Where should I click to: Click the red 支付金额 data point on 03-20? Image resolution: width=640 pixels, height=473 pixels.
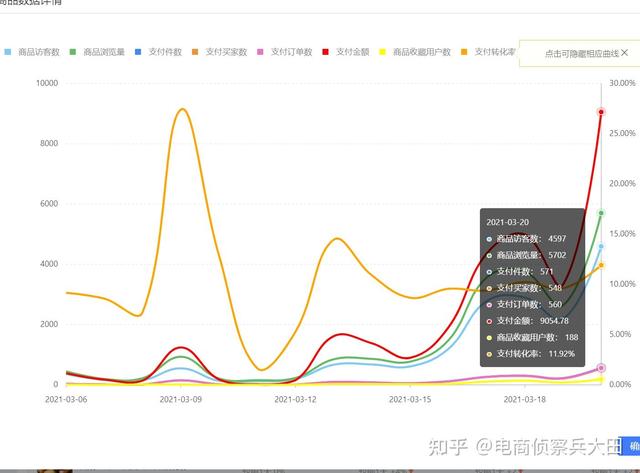tap(601, 112)
